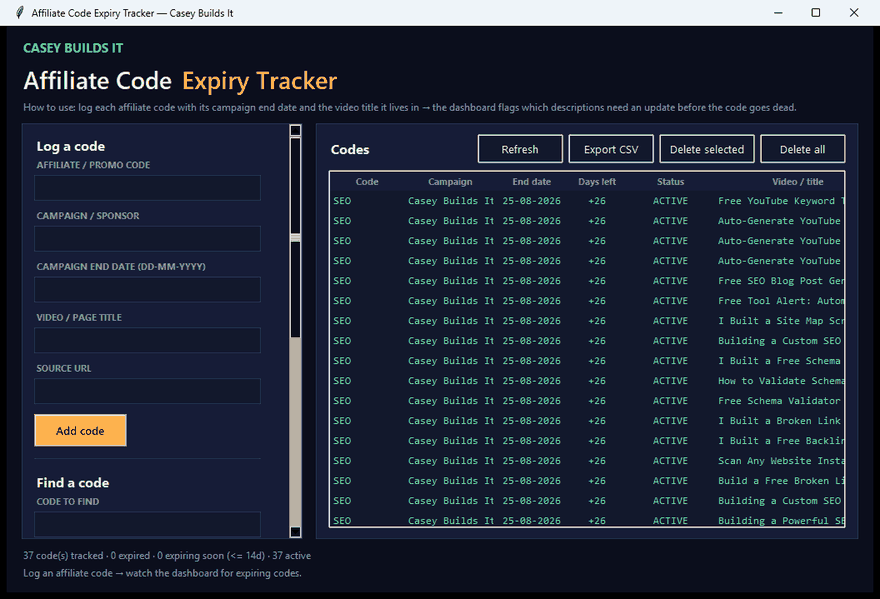This screenshot has height=599, width=880.
Task: Select the row 'I Built a Free Backlin'
Action: (587, 441)
